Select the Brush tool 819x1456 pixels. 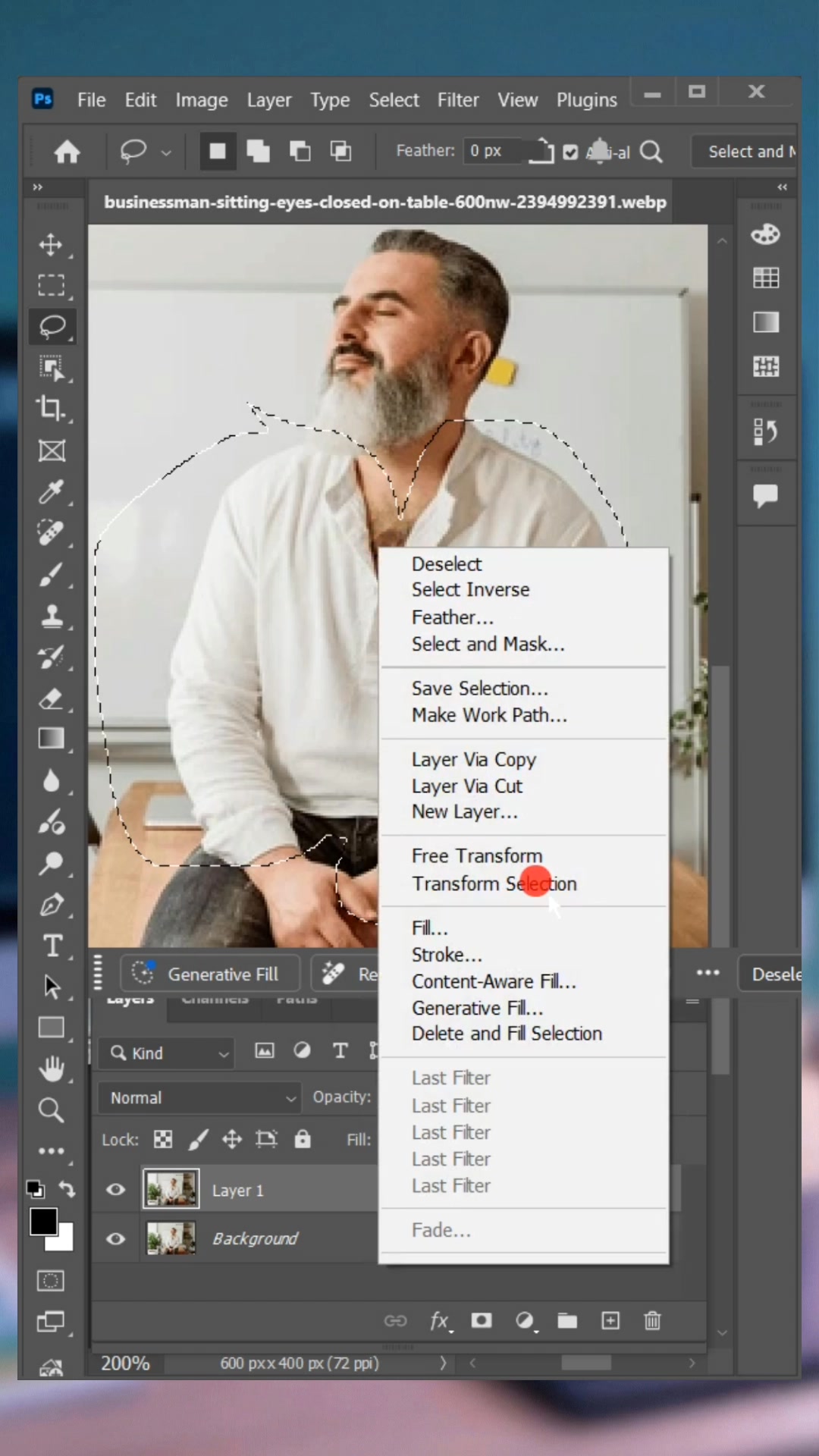pyautogui.click(x=51, y=574)
